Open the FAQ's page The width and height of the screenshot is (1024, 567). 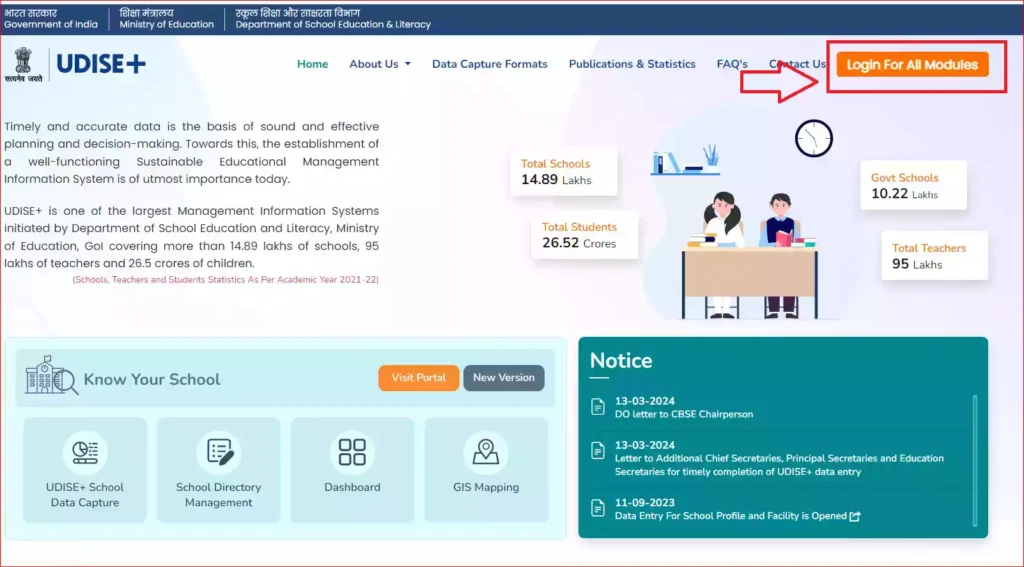731,64
